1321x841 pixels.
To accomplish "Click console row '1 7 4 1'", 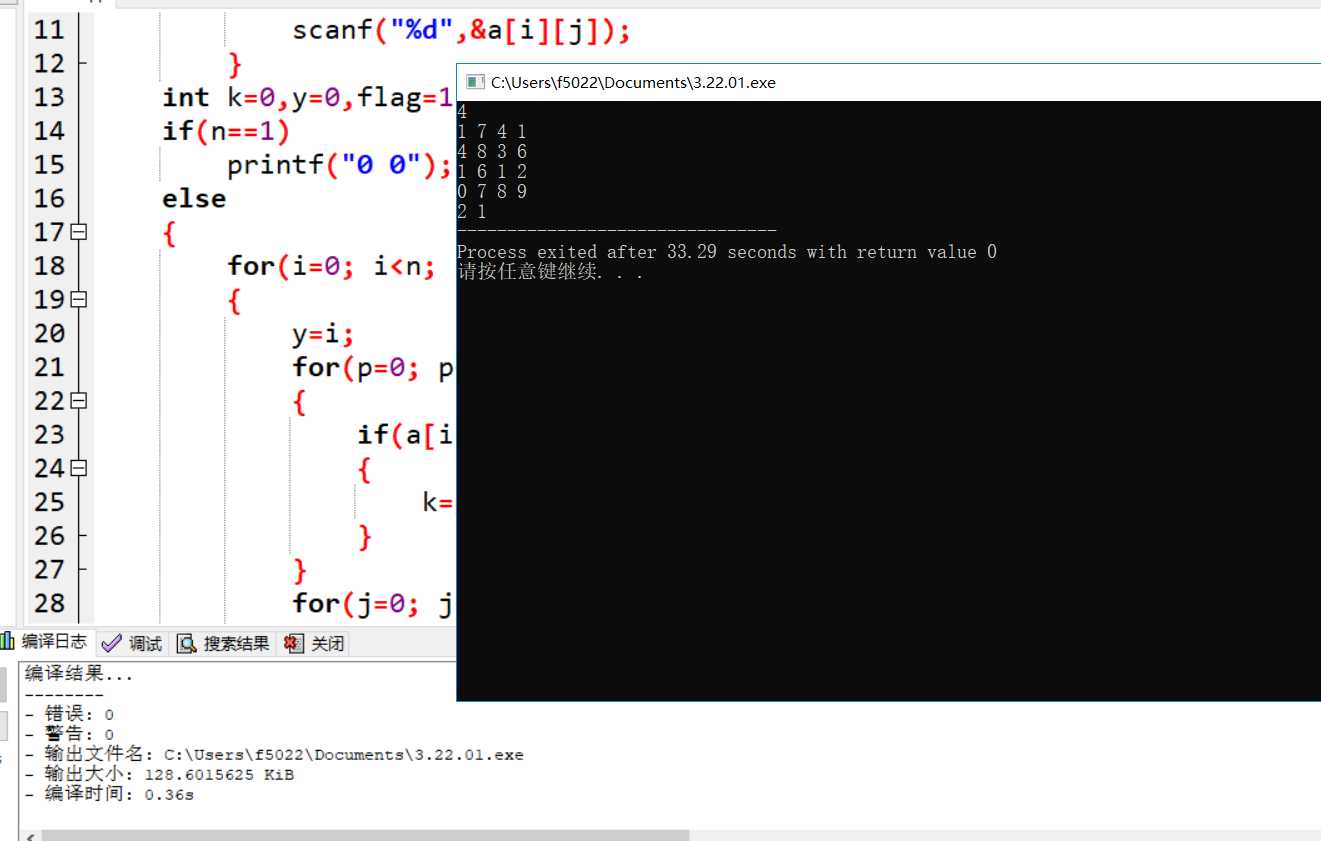I will [x=492, y=132].
